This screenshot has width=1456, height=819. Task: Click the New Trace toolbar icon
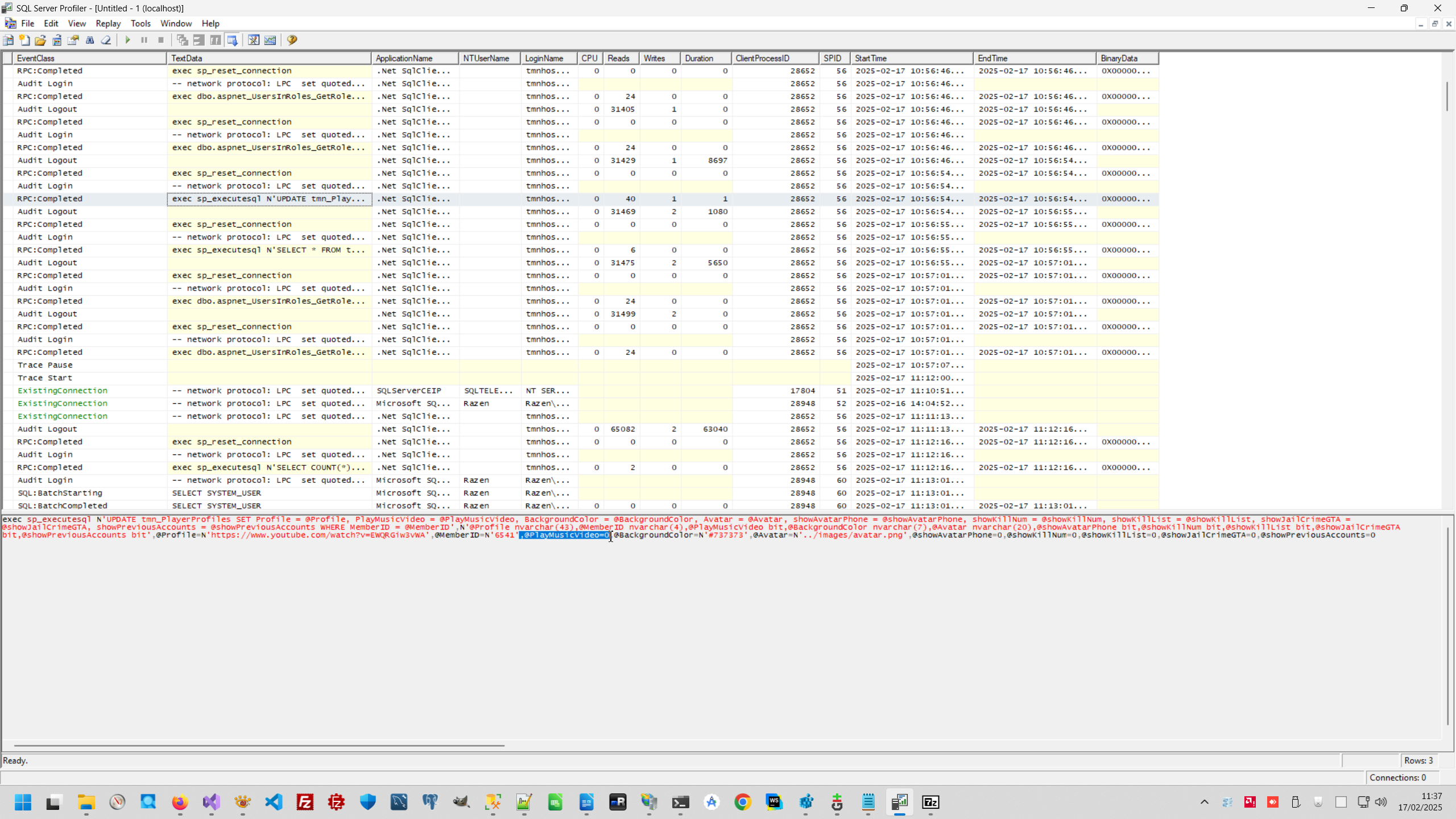8,40
